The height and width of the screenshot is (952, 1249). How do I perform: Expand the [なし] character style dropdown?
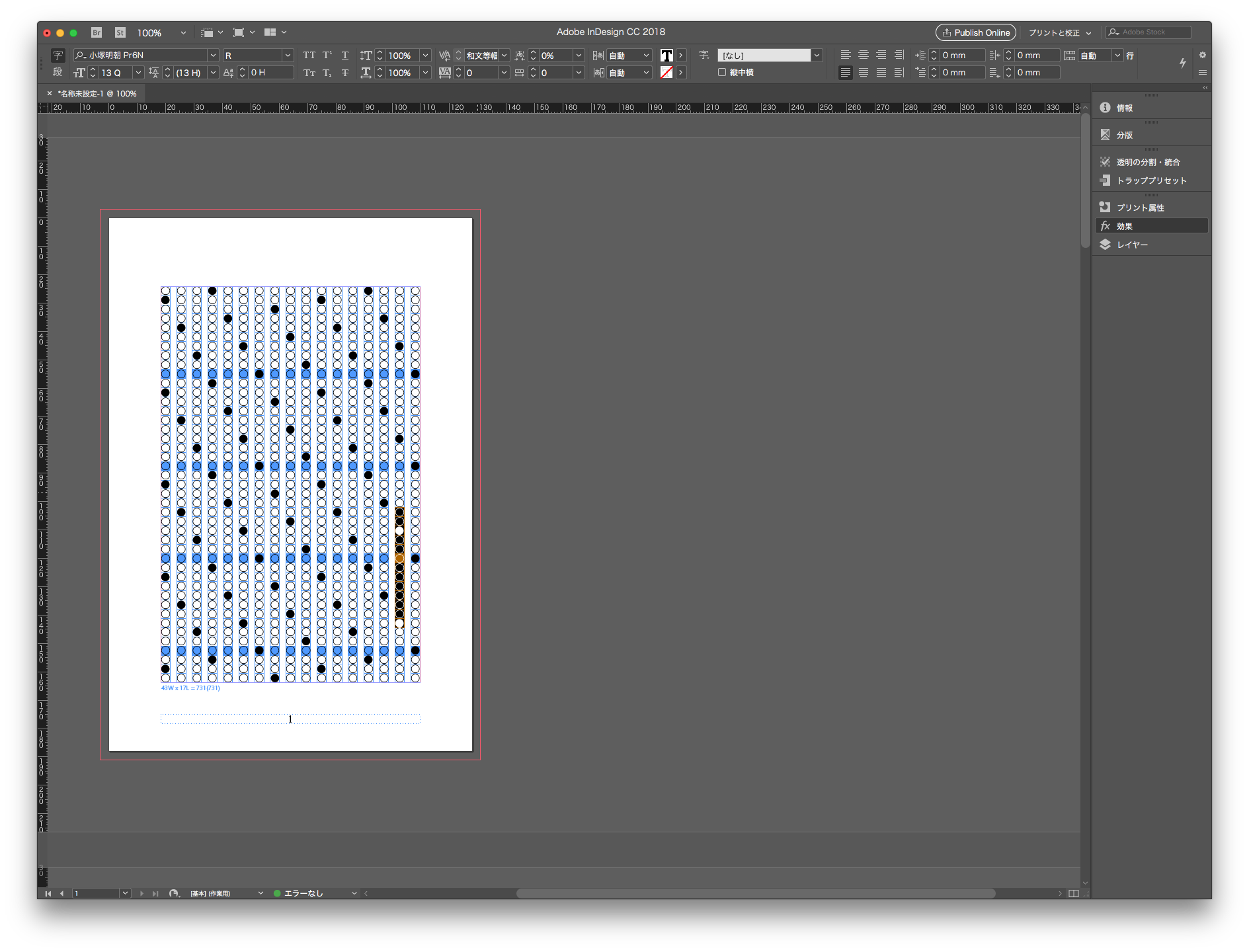tap(817, 56)
